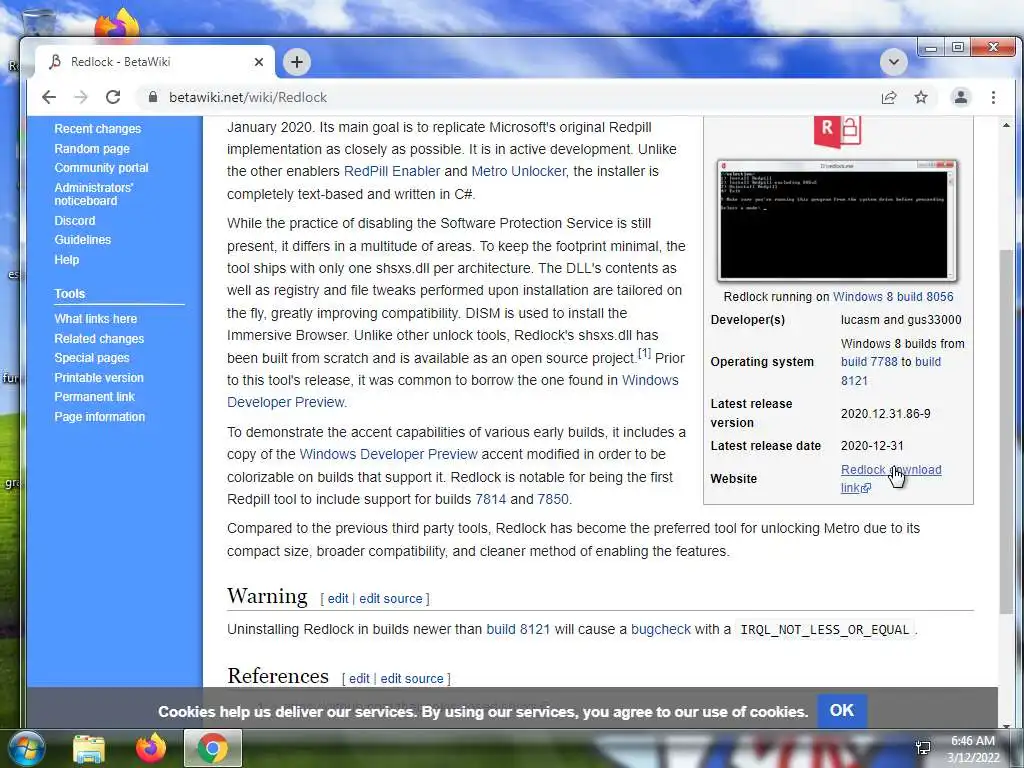This screenshot has width=1024, height=768.
Task: Click version value 2020.12.31.86-9
Action: tap(886, 413)
